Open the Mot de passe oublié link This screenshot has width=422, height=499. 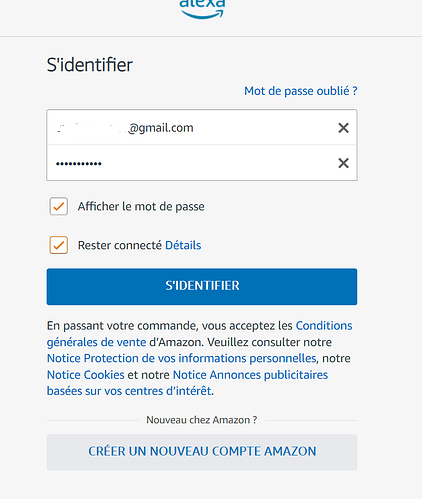point(301,91)
